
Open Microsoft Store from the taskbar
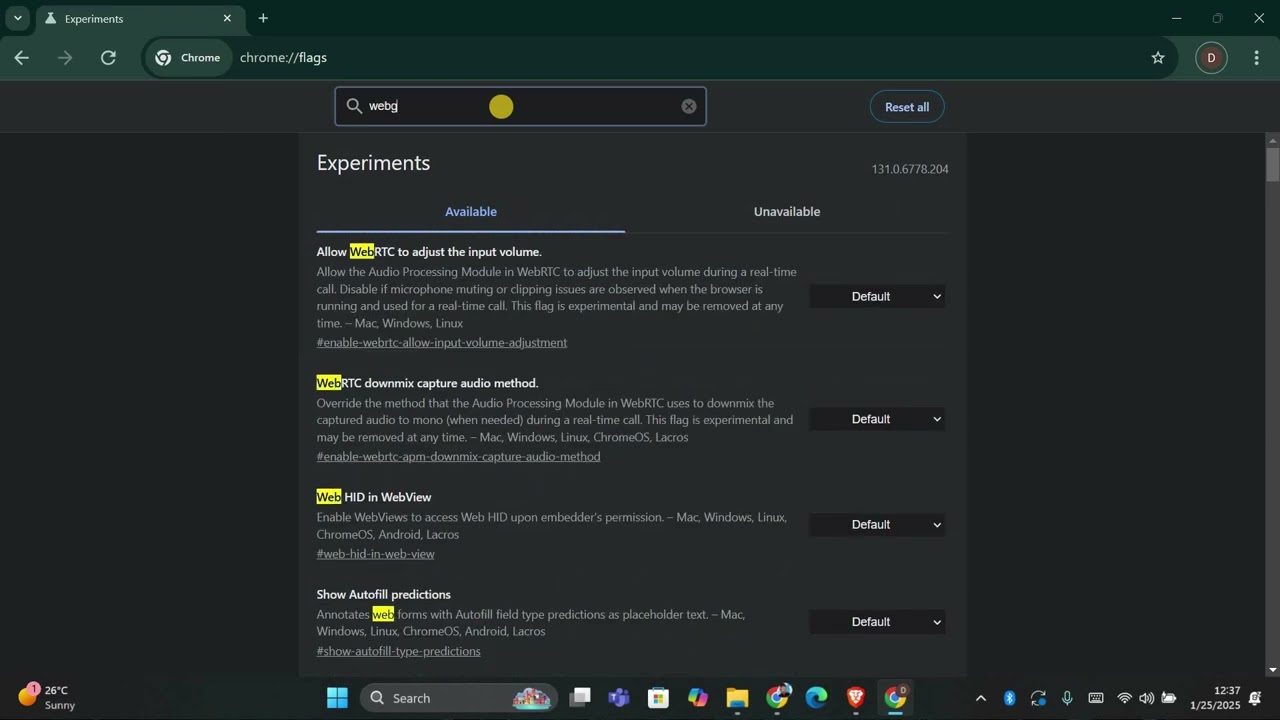[x=658, y=698]
